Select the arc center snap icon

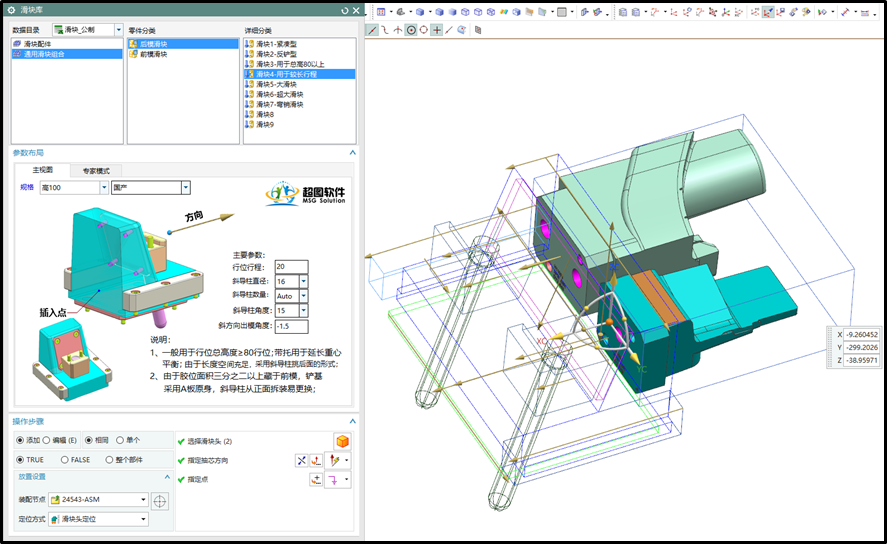point(411,30)
